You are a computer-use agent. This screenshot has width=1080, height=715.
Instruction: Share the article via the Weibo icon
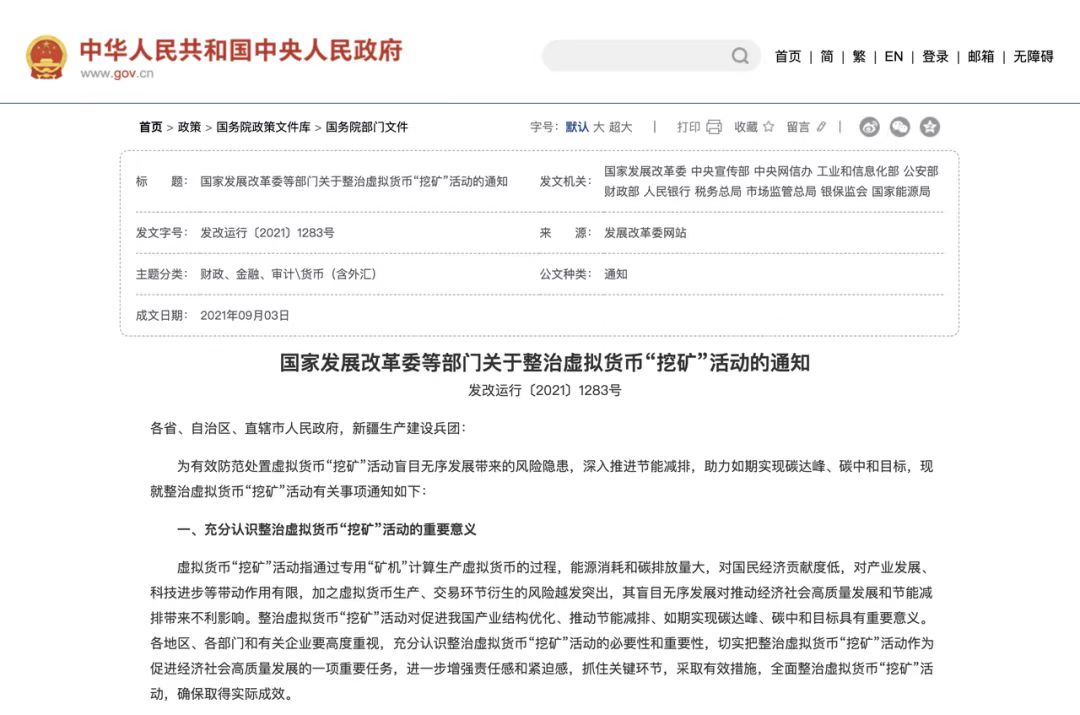869,127
